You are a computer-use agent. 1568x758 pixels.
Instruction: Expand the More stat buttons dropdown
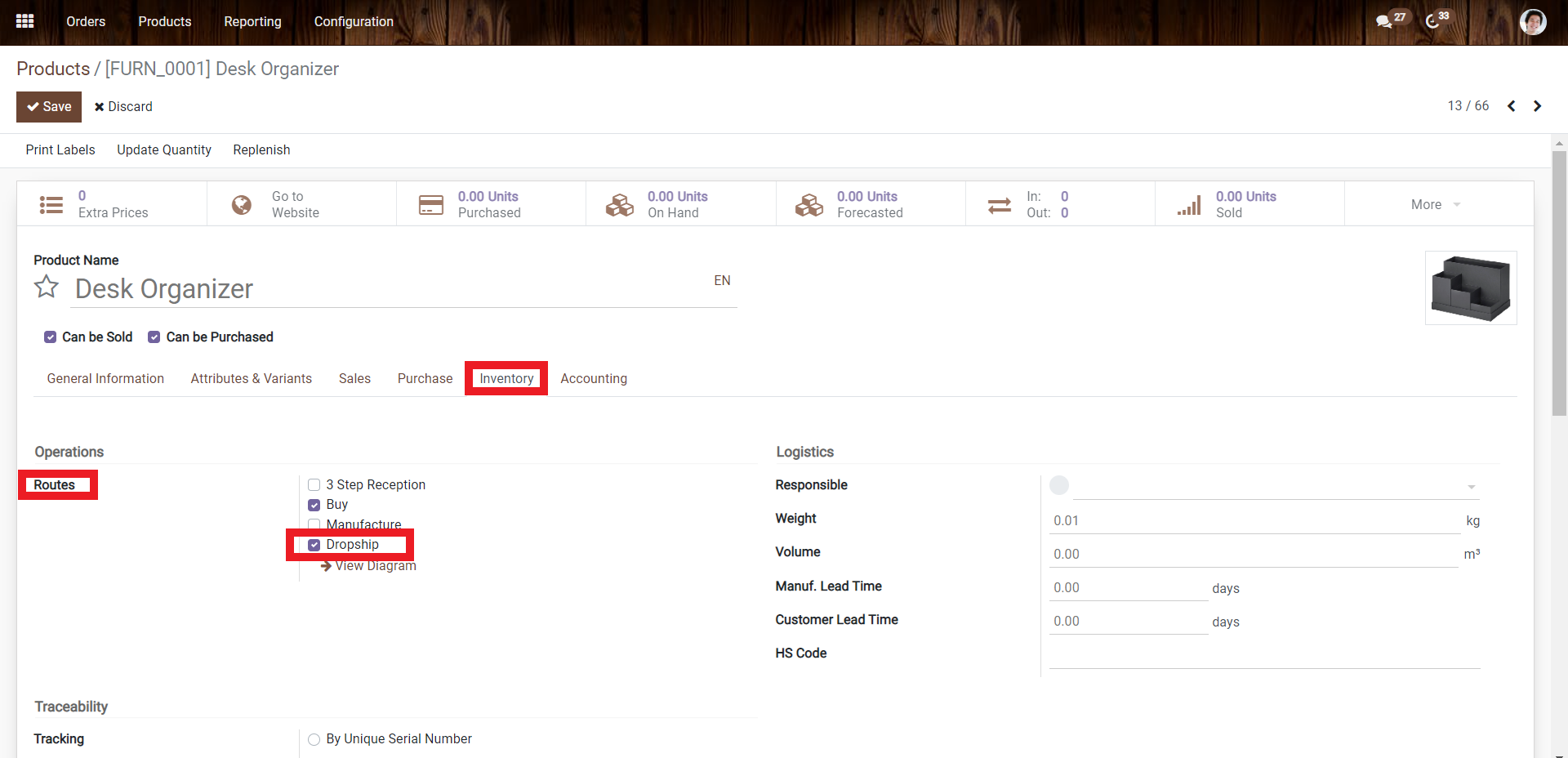pos(1438,204)
